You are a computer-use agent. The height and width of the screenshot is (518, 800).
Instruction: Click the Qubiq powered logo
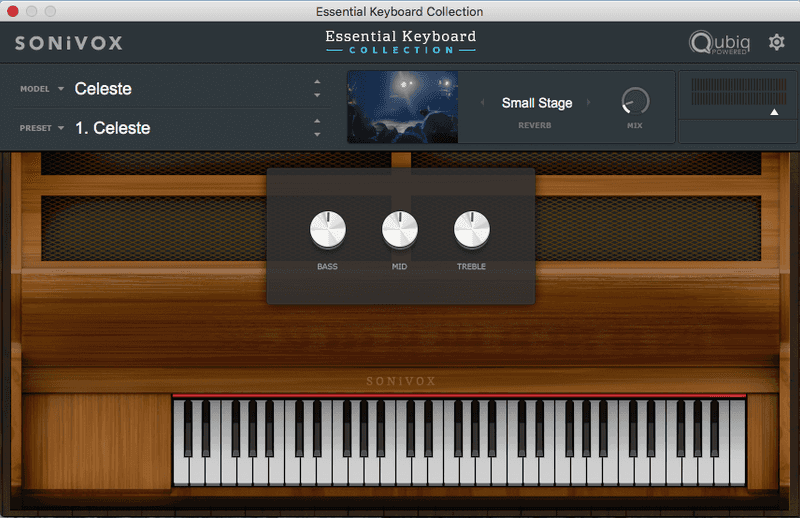(719, 42)
